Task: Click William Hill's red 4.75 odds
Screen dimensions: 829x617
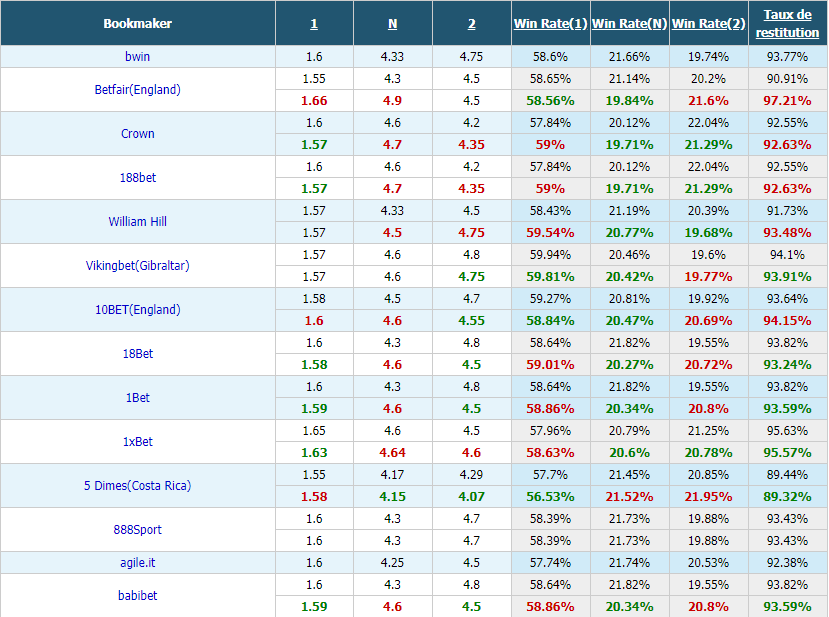Action: pyautogui.click(x=472, y=233)
